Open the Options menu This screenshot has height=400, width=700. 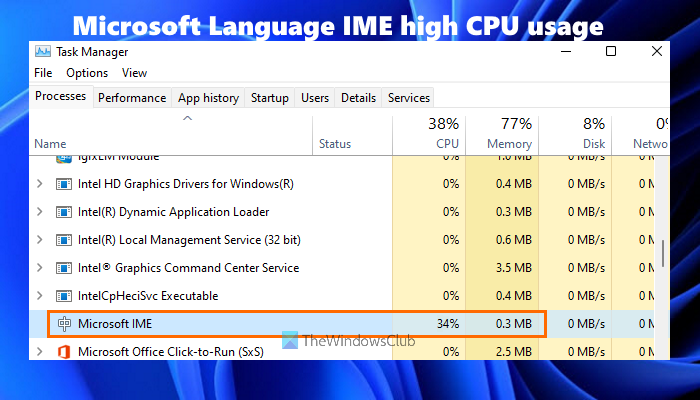point(87,73)
